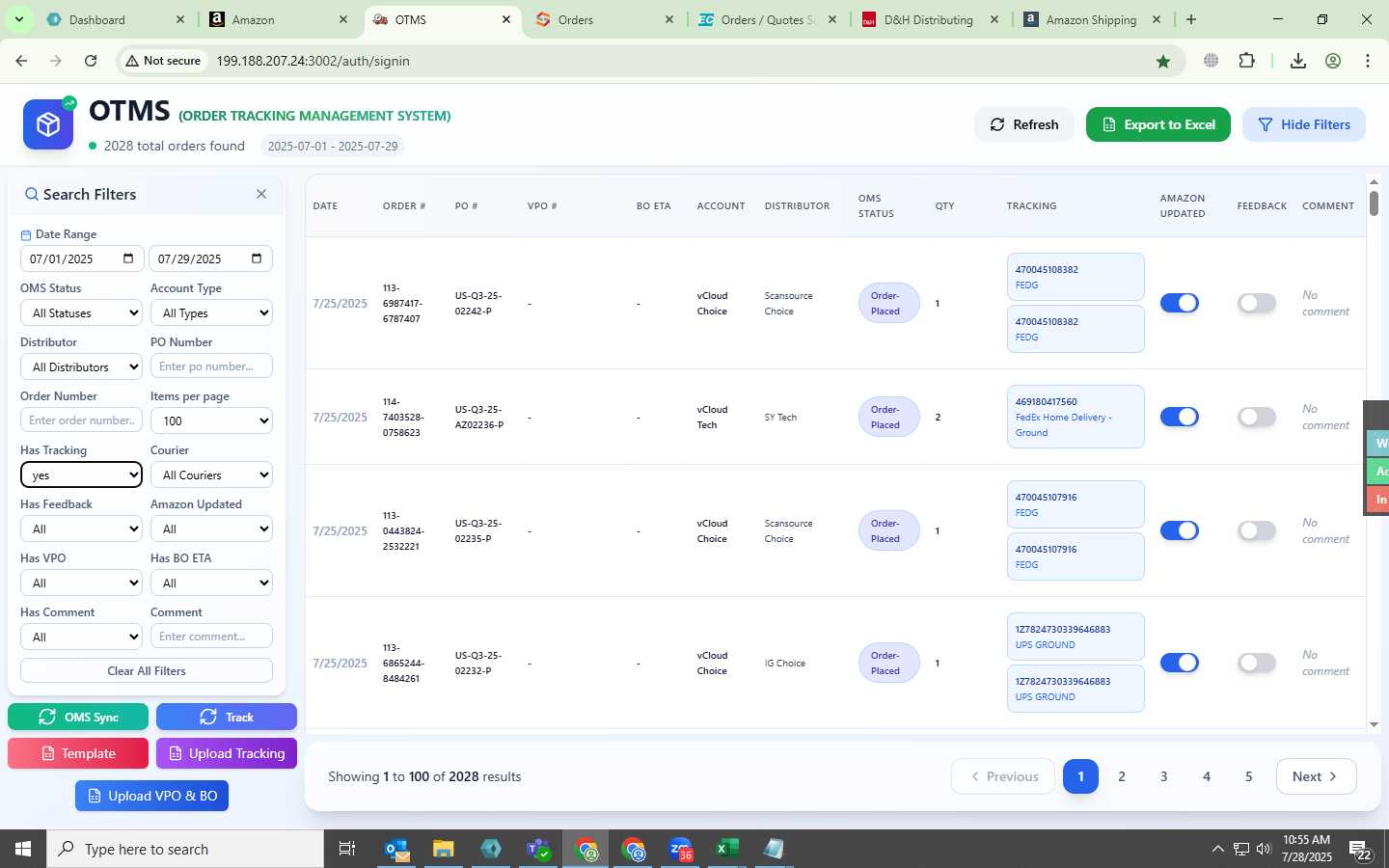Open Outlook from the taskbar
This screenshot has width=1389, height=868.
396,849
